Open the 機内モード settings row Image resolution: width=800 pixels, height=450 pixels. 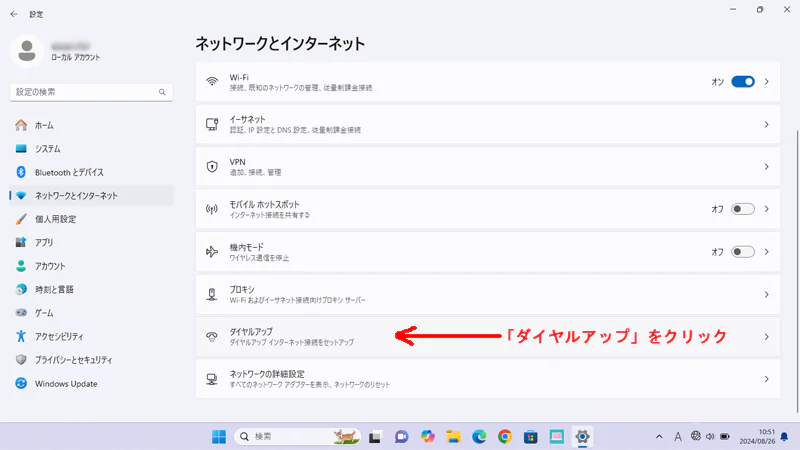pos(488,252)
